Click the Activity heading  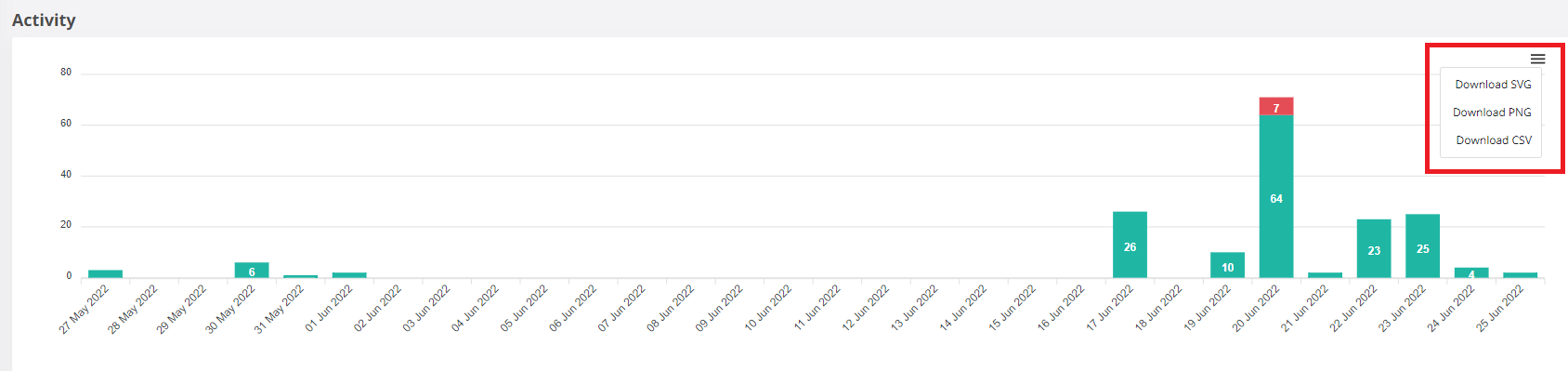pyautogui.click(x=44, y=20)
